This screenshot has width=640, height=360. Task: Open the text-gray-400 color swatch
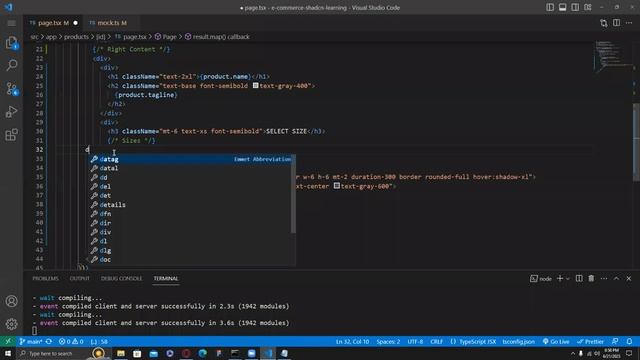(x=256, y=86)
